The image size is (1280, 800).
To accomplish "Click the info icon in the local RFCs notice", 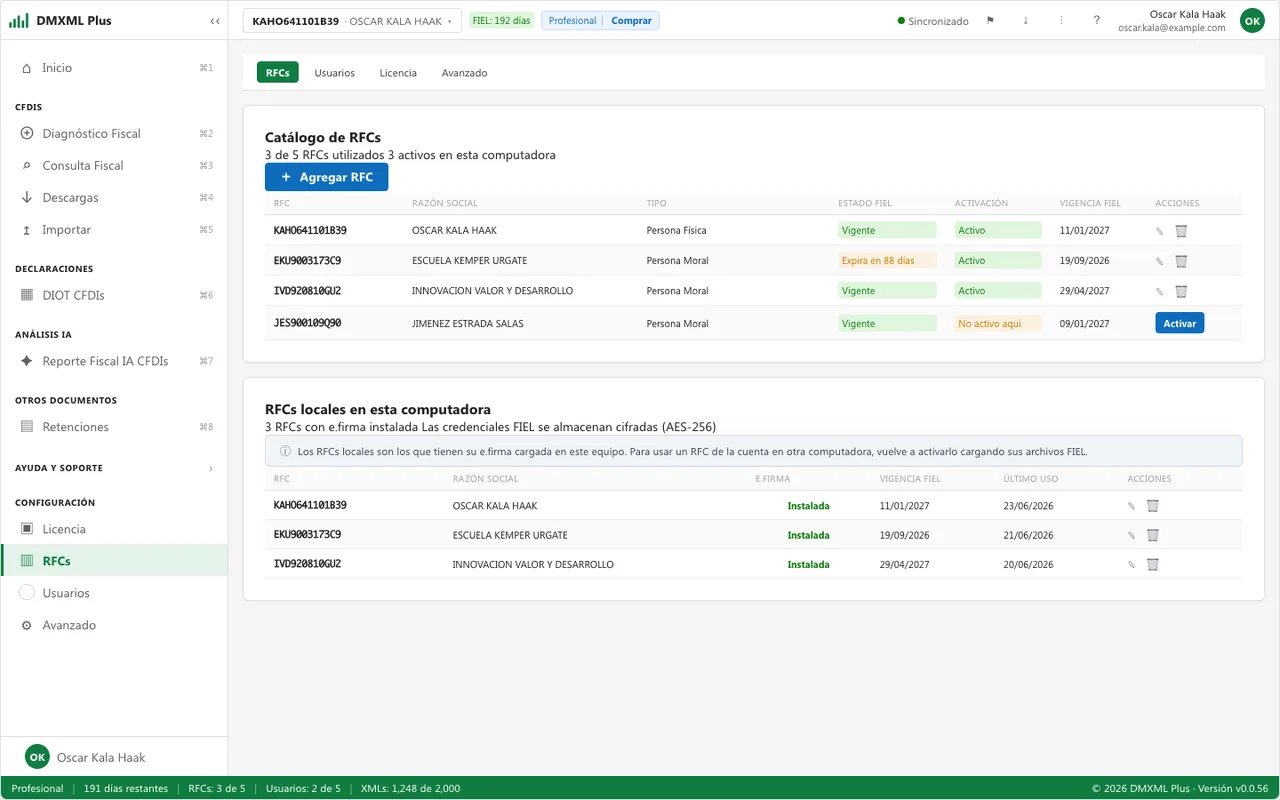I will coord(285,451).
